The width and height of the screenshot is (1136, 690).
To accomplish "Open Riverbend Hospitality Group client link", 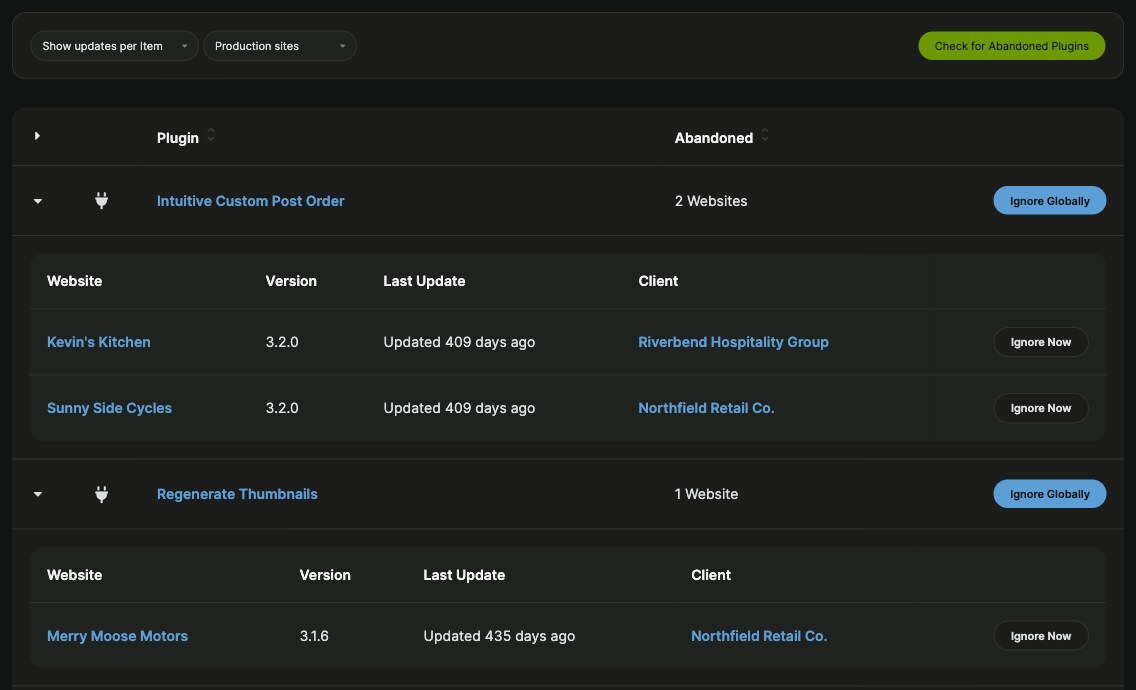I will [733, 342].
